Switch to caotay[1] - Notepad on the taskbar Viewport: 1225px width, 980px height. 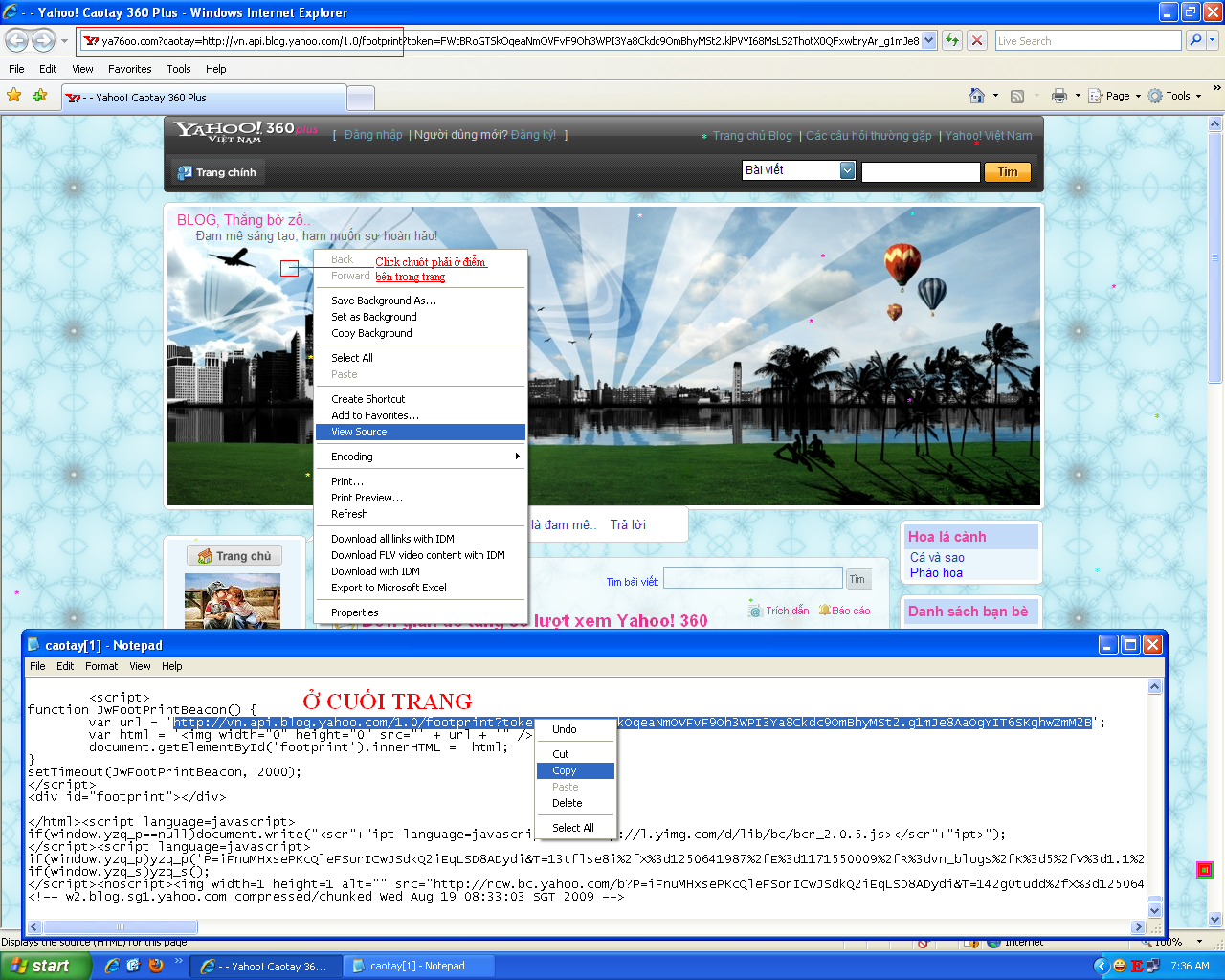[418, 966]
